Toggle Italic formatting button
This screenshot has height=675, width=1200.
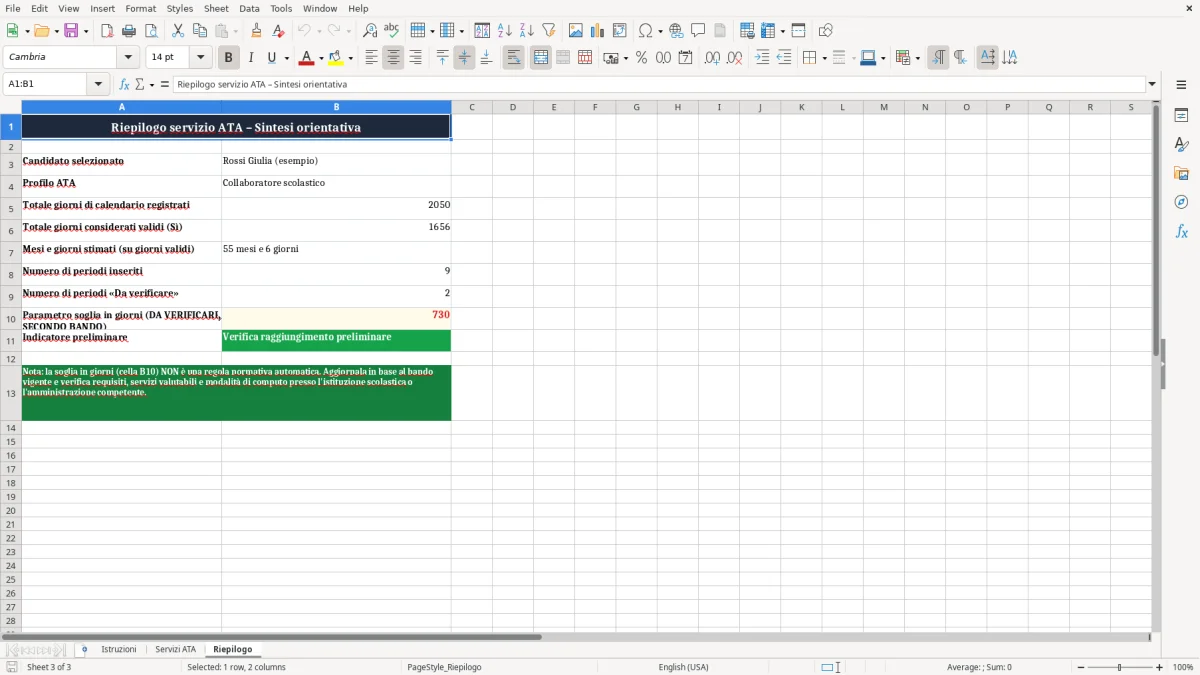[x=251, y=58]
